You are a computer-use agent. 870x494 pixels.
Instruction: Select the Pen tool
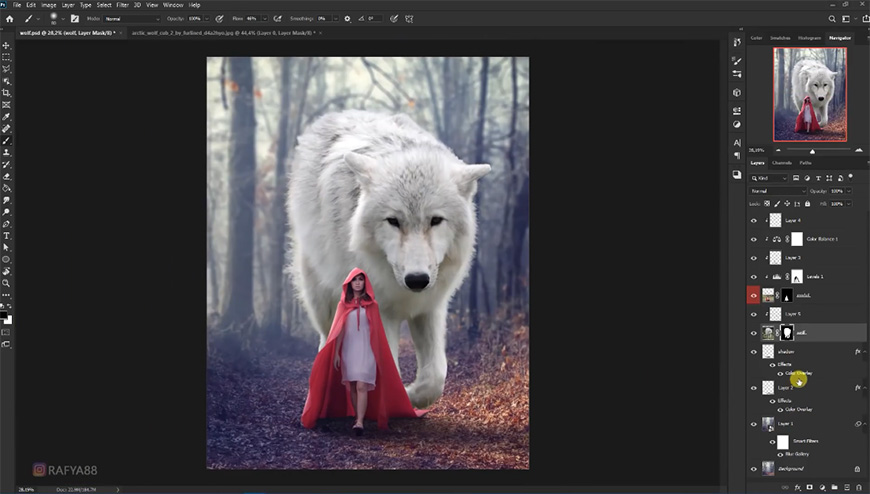click(7, 224)
